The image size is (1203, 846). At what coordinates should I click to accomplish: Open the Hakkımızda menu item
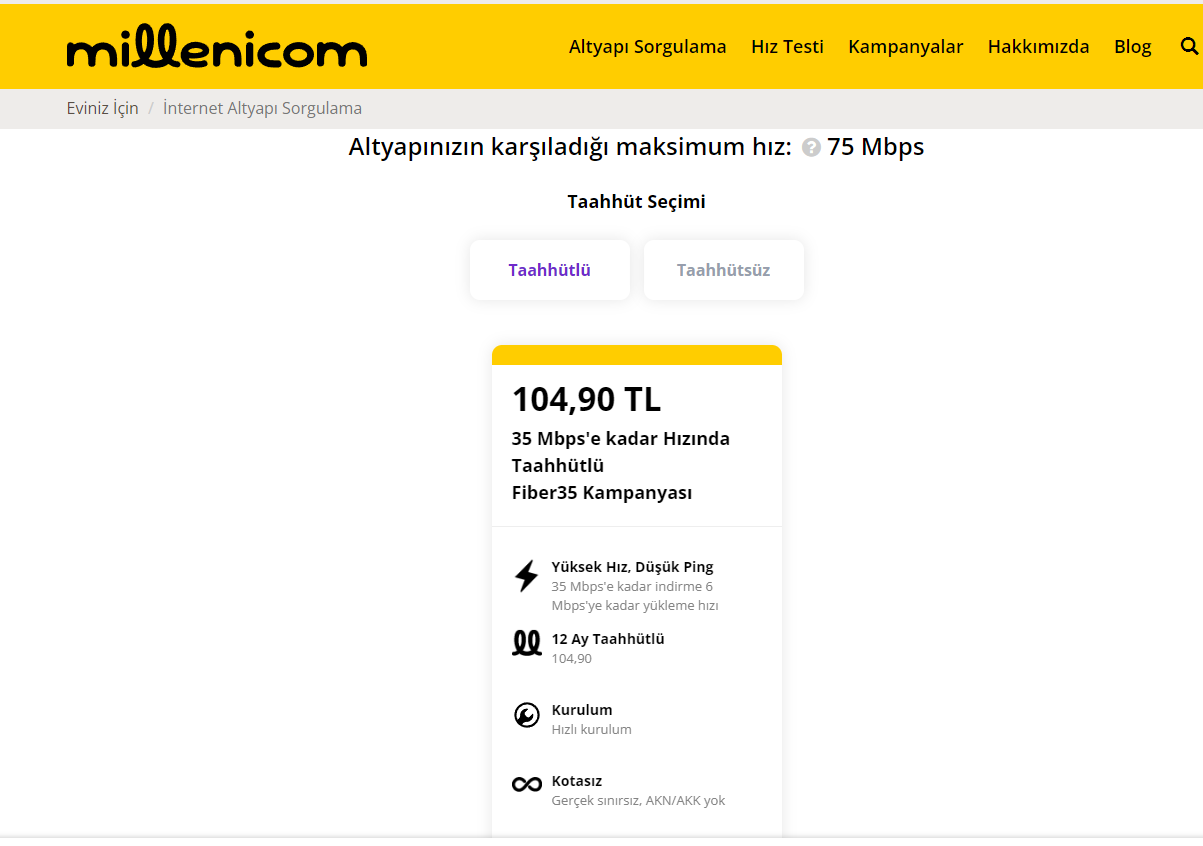[1038, 47]
